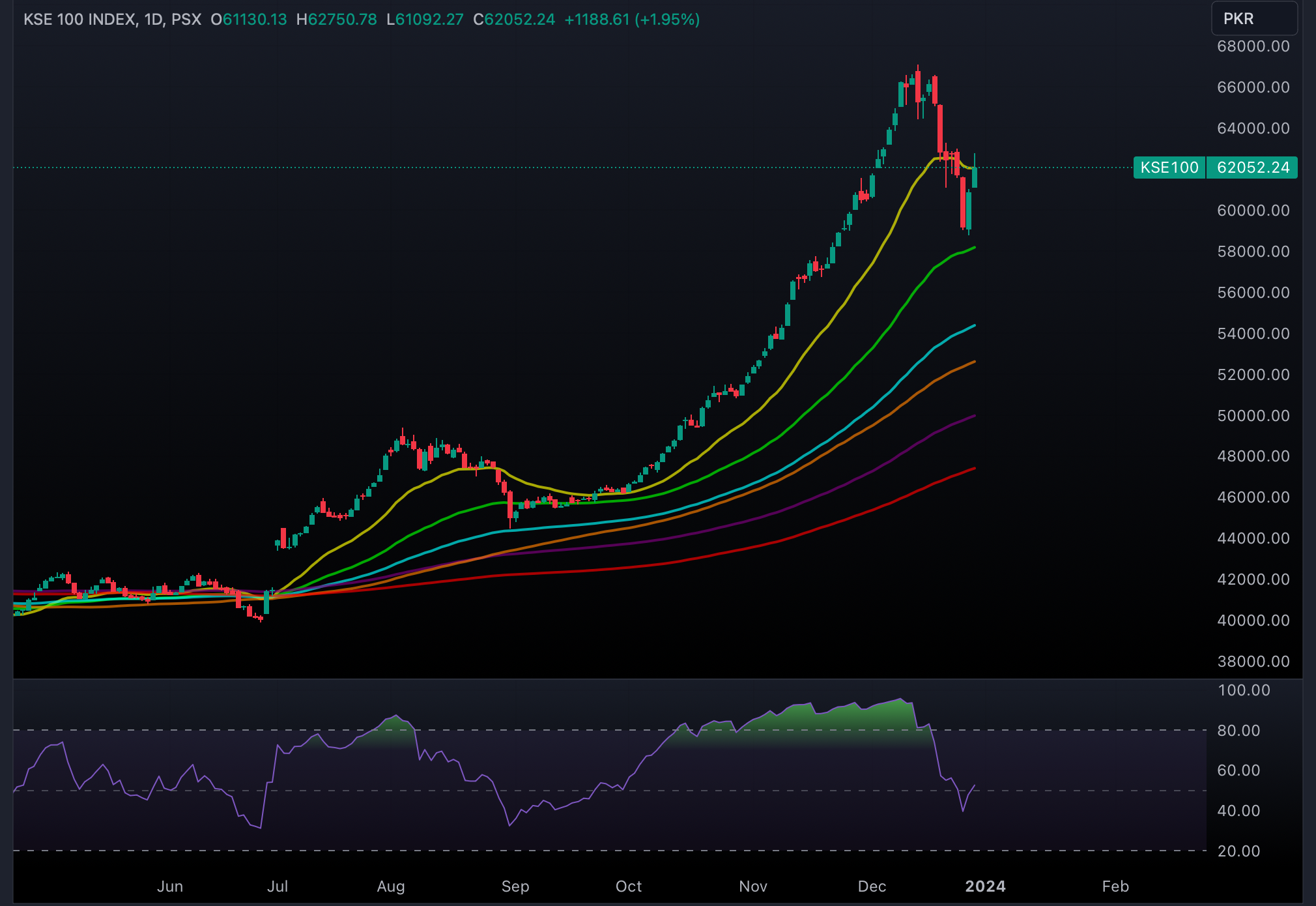This screenshot has height=906, width=1316.
Task: Click the 20.00 label on RSI scale
Action: [1238, 851]
